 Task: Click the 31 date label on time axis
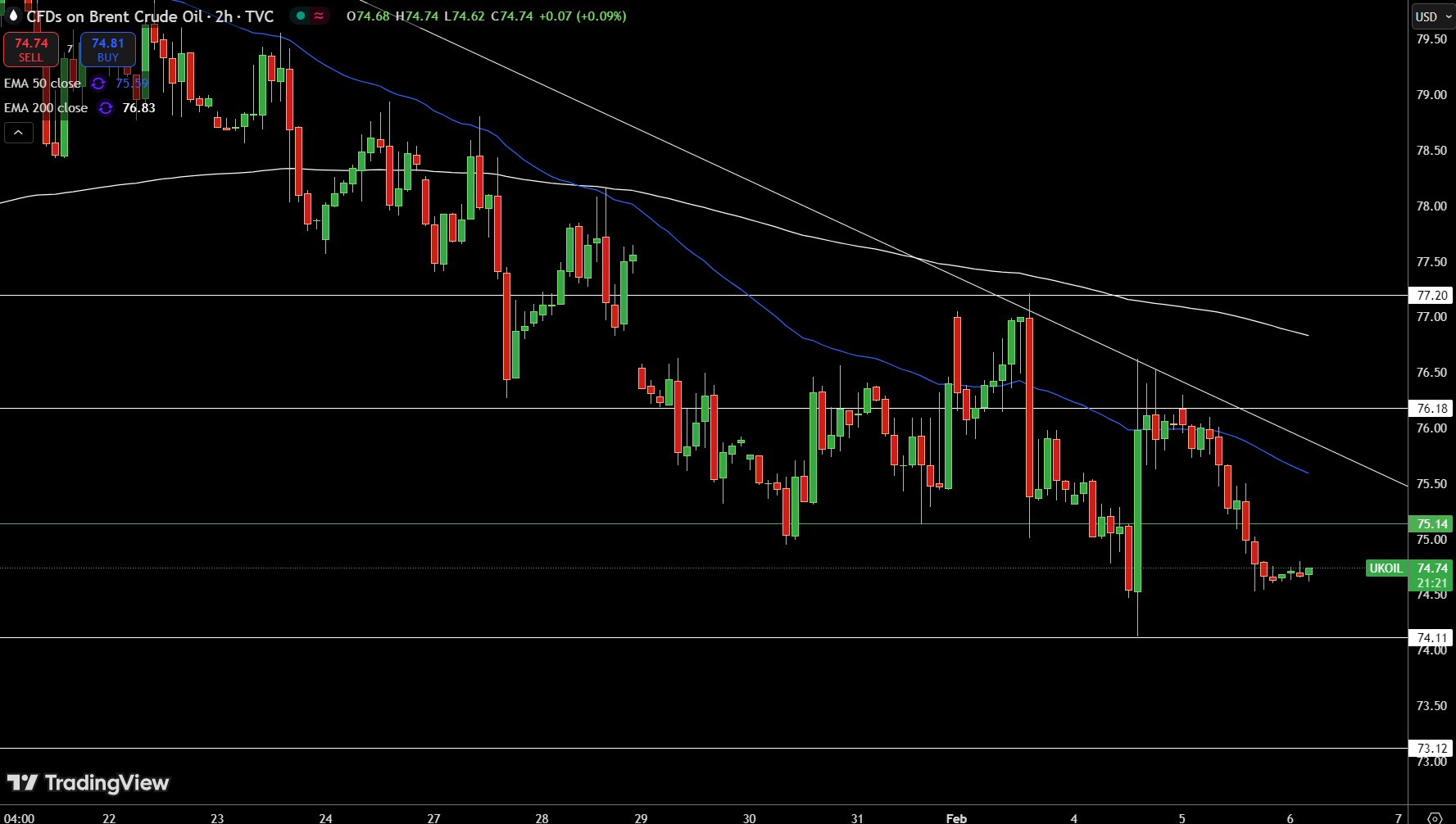click(857, 818)
